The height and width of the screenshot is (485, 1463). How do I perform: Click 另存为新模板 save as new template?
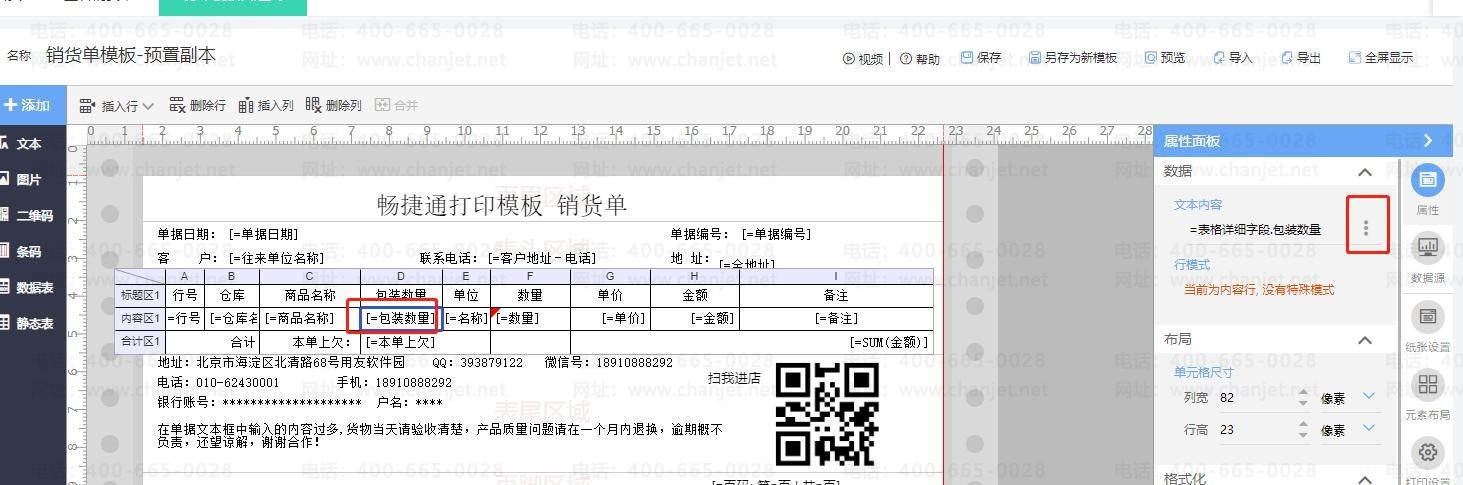[x=1073, y=58]
